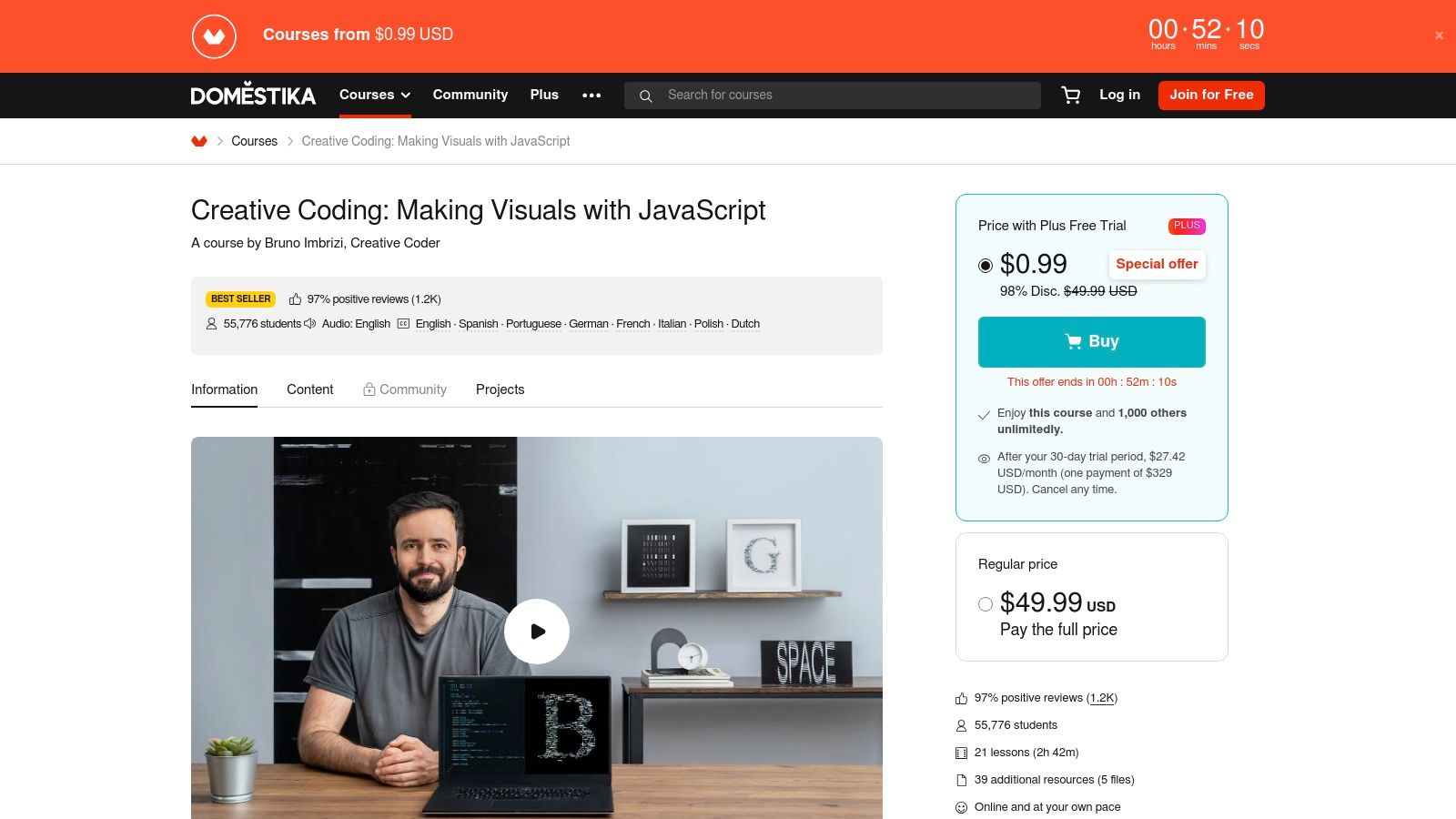Viewport: 1456px width, 819px height.
Task: Click Courses from $0.99 USD banner text
Action: [x=358, y=35]
